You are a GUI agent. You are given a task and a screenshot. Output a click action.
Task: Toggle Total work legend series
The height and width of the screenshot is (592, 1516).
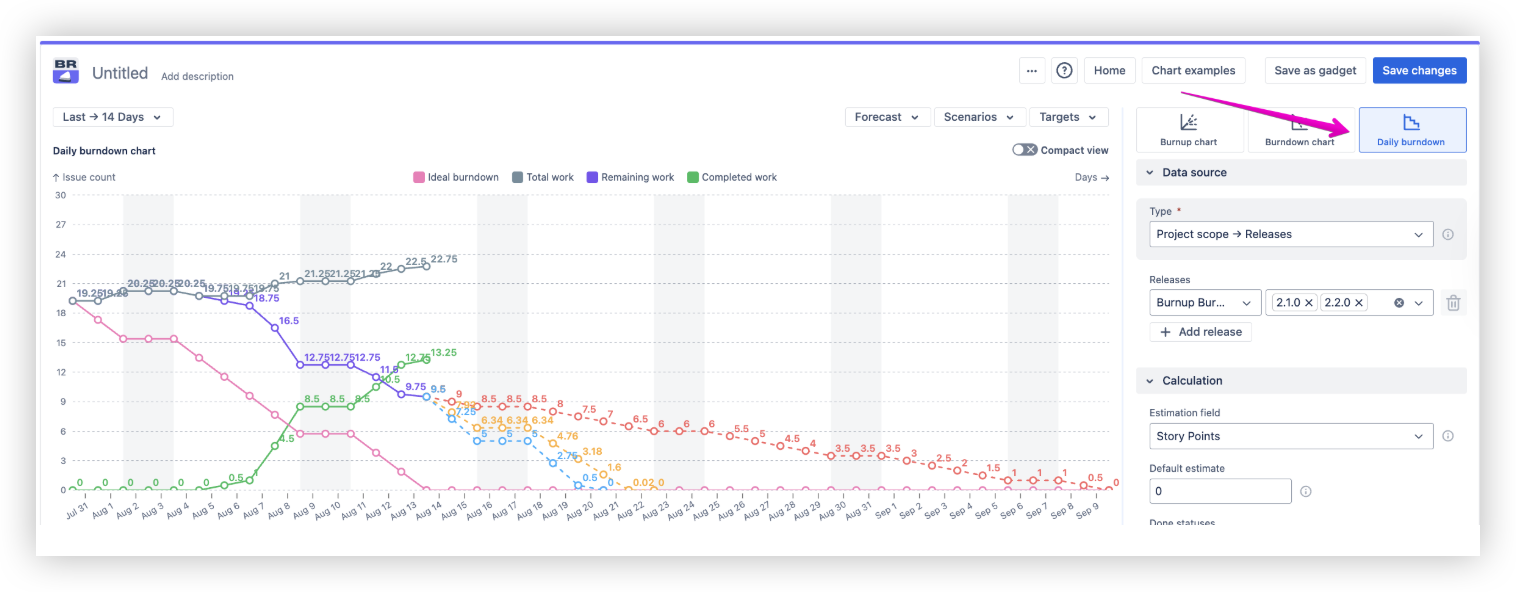543,177
